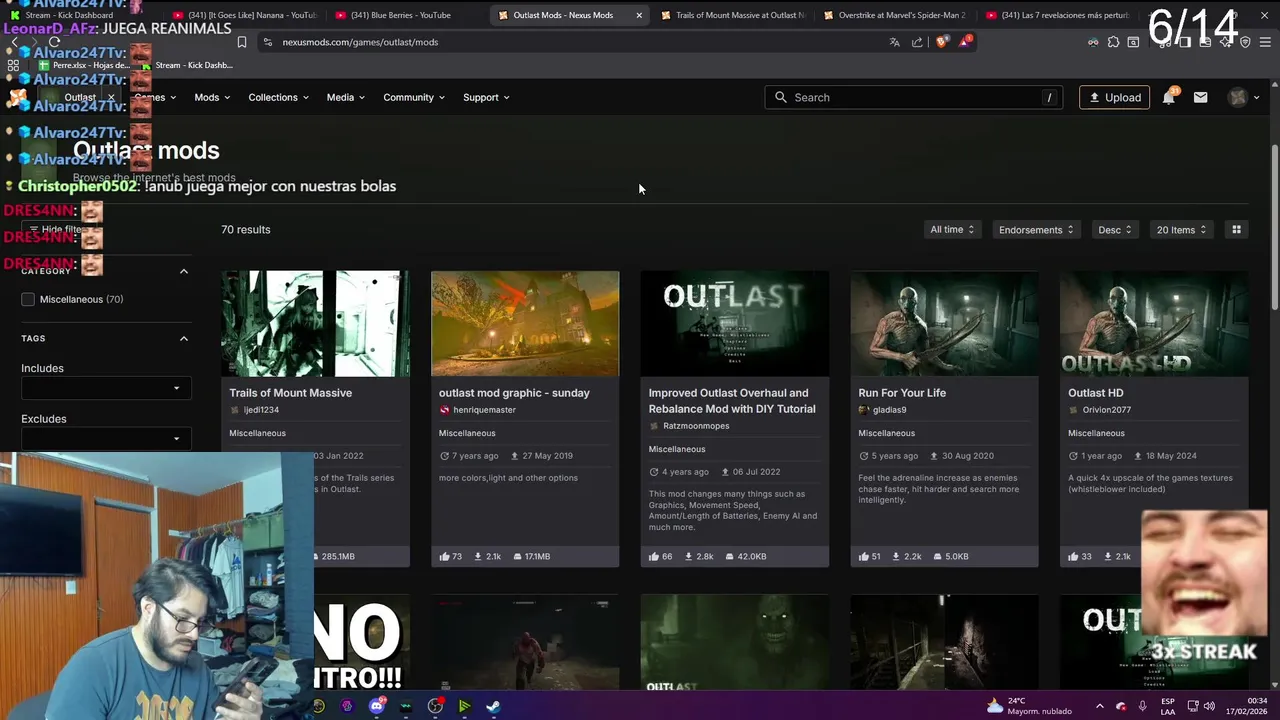Open the Endorsements sort dropdown
The width and height of the screenshot is (1280, 720).
(x=1036, y=229)
